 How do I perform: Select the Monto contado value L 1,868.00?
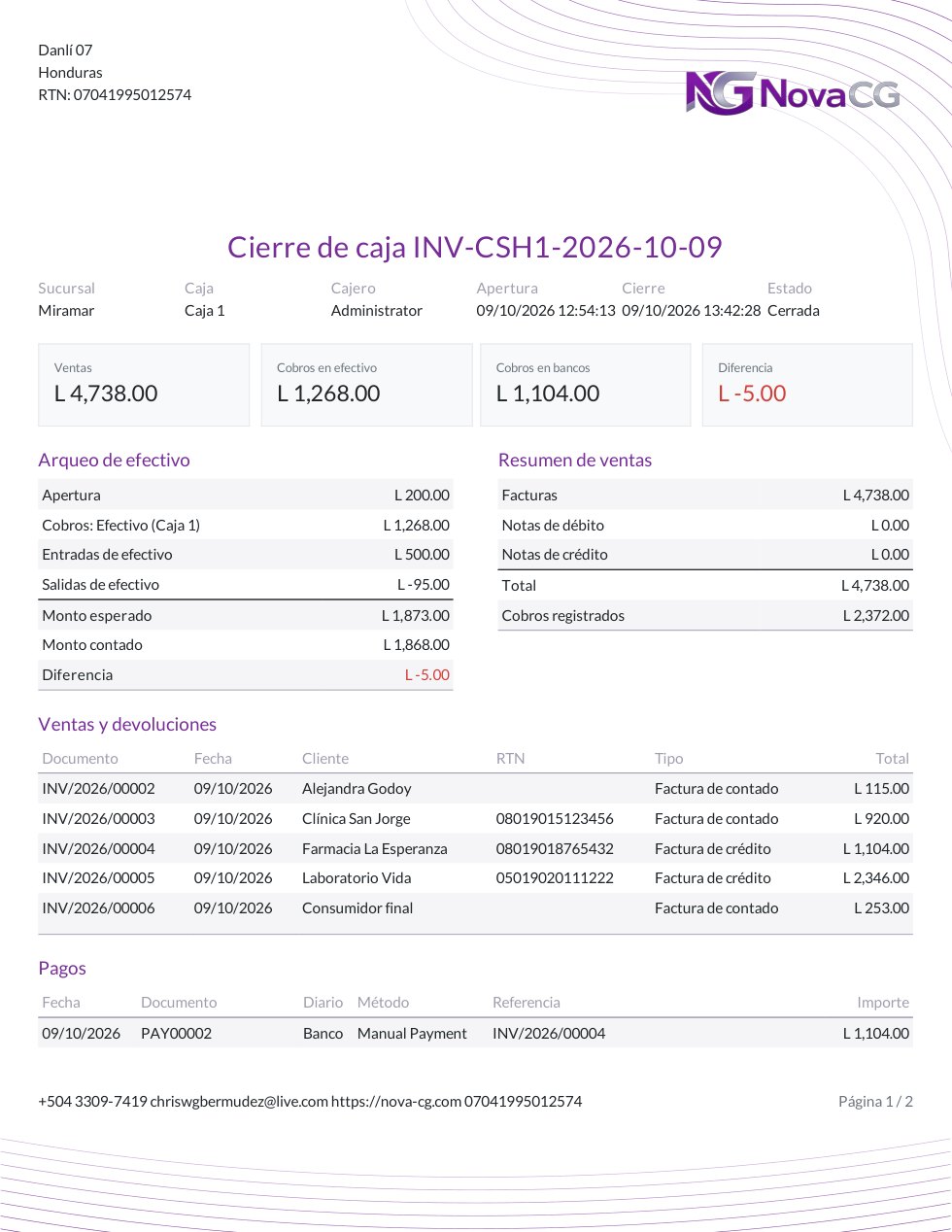click(416, 645)
